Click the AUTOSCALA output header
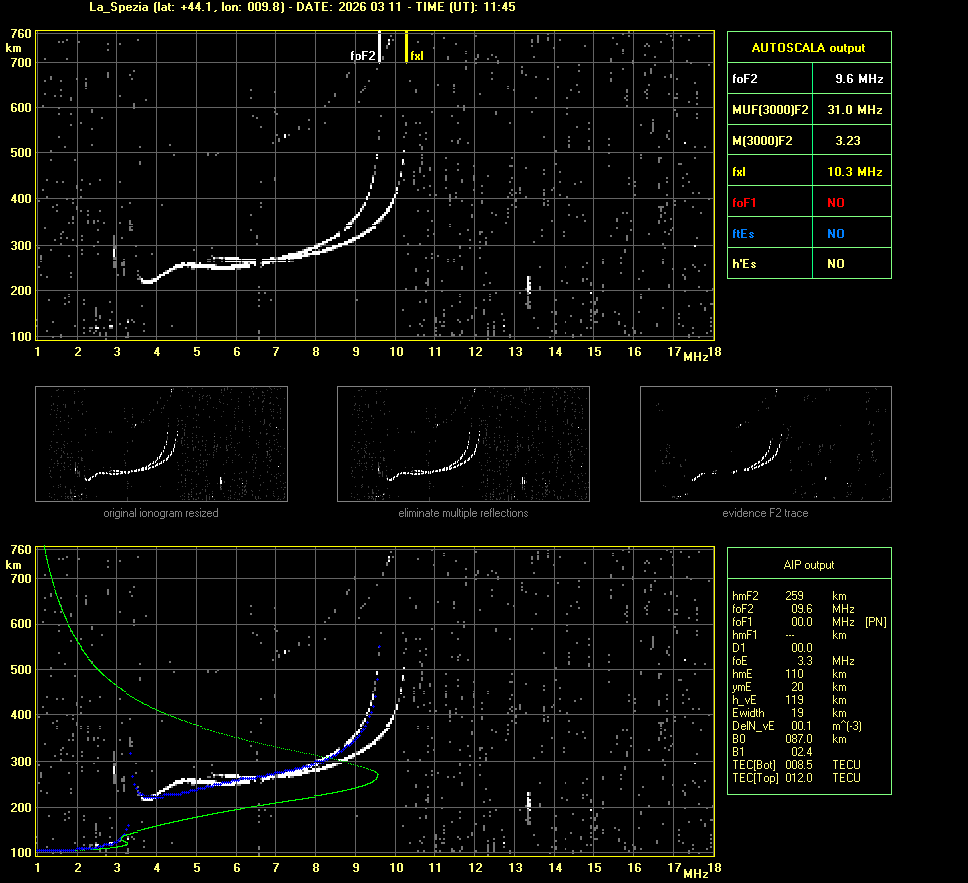The width and height of the screenshot is (968, 883). tap(808, 47)
